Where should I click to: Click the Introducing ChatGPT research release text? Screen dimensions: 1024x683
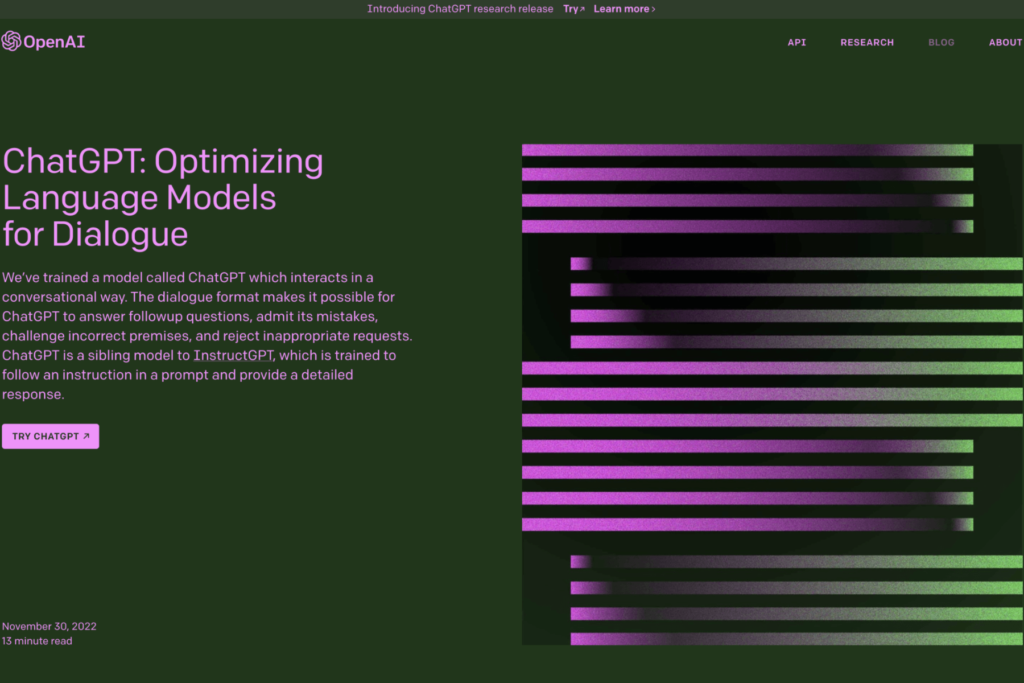click(x=460, y=9)
